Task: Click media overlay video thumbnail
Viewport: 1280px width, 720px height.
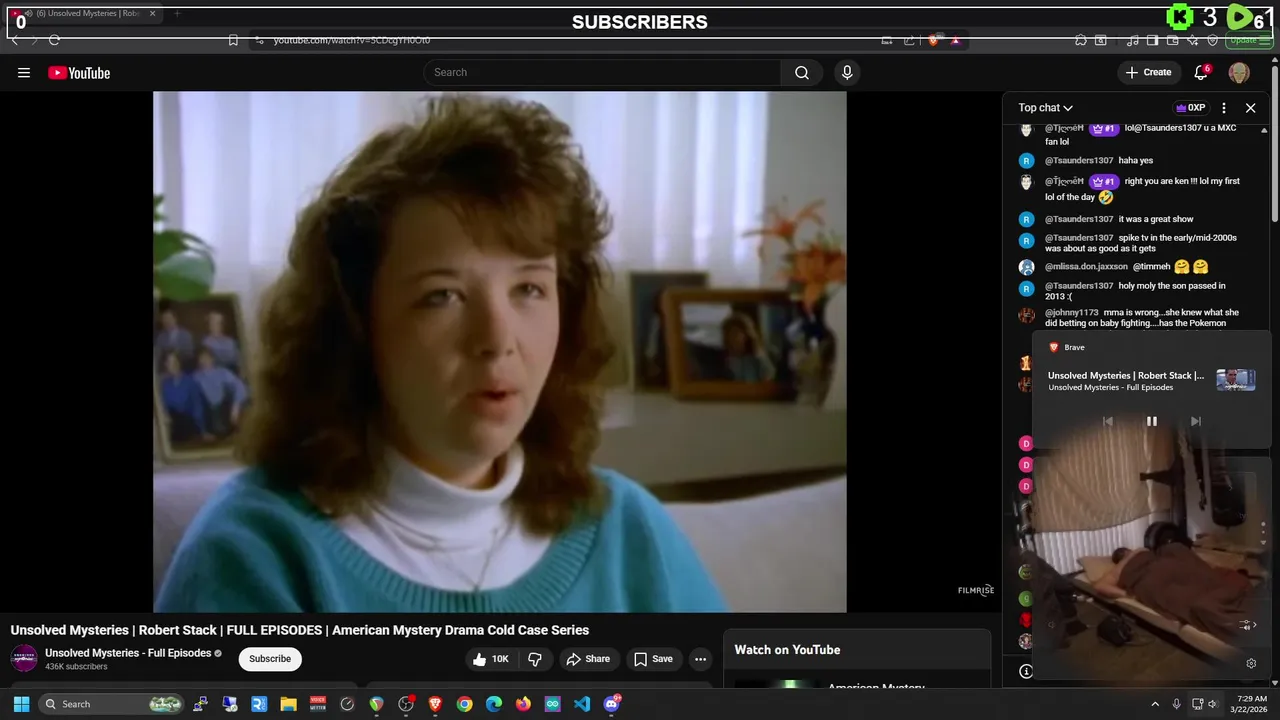Action: (x=1235, y=380)
